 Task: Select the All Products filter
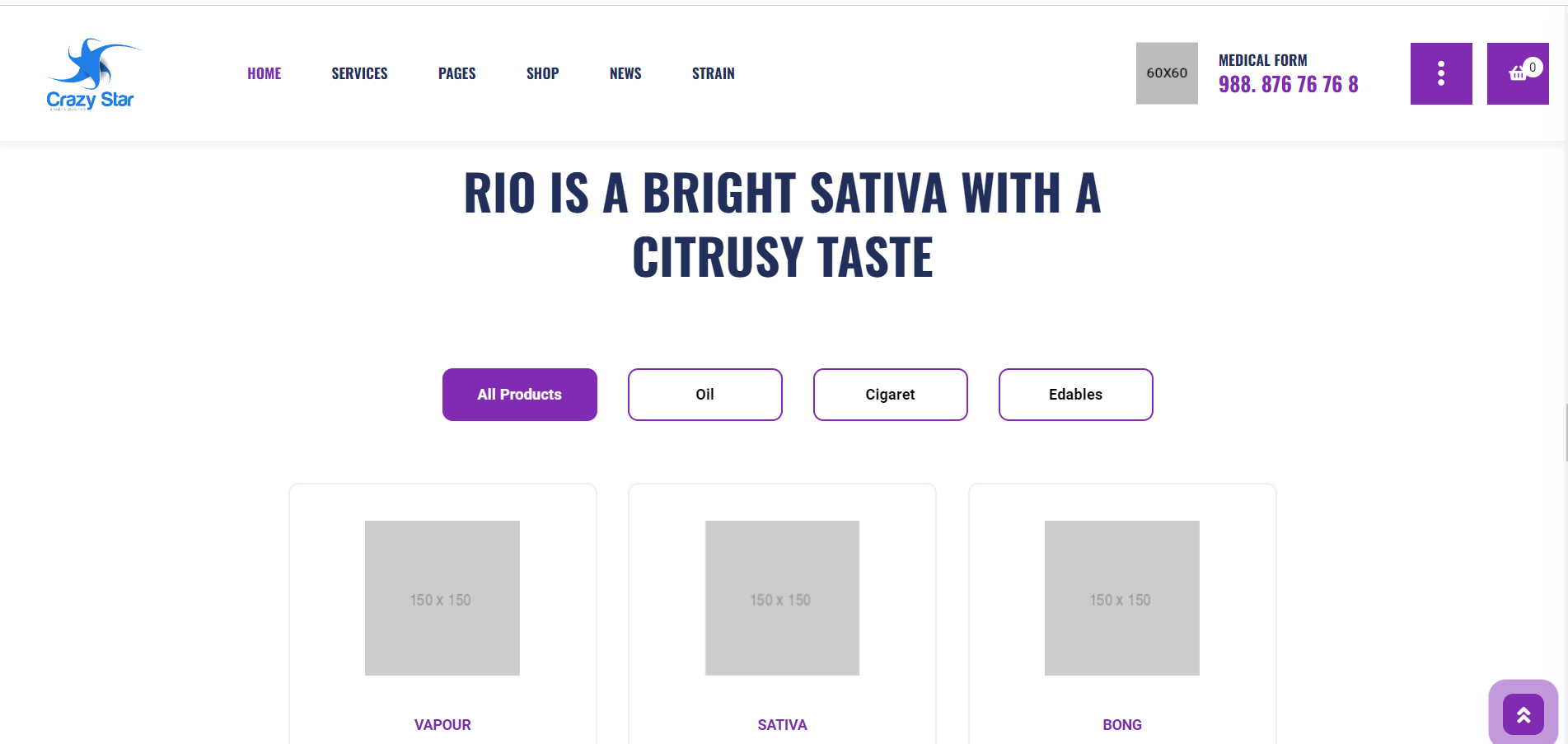[520, 395]
